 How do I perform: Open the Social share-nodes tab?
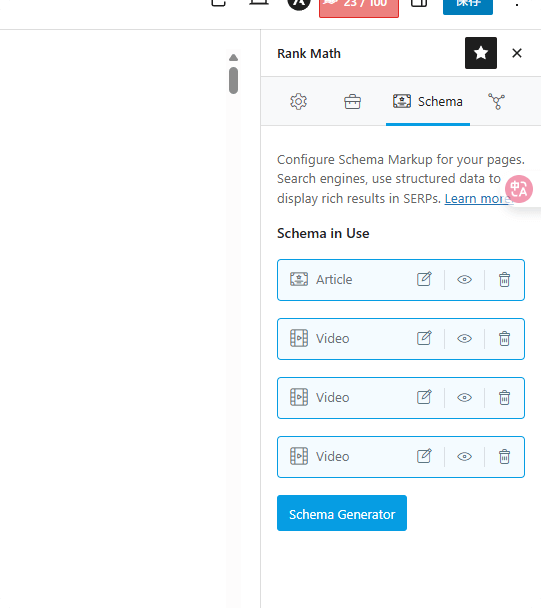496,102
